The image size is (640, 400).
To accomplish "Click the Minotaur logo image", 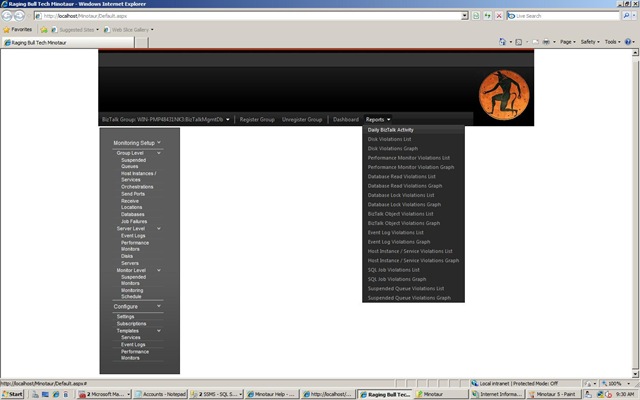I will click(504, 96).
